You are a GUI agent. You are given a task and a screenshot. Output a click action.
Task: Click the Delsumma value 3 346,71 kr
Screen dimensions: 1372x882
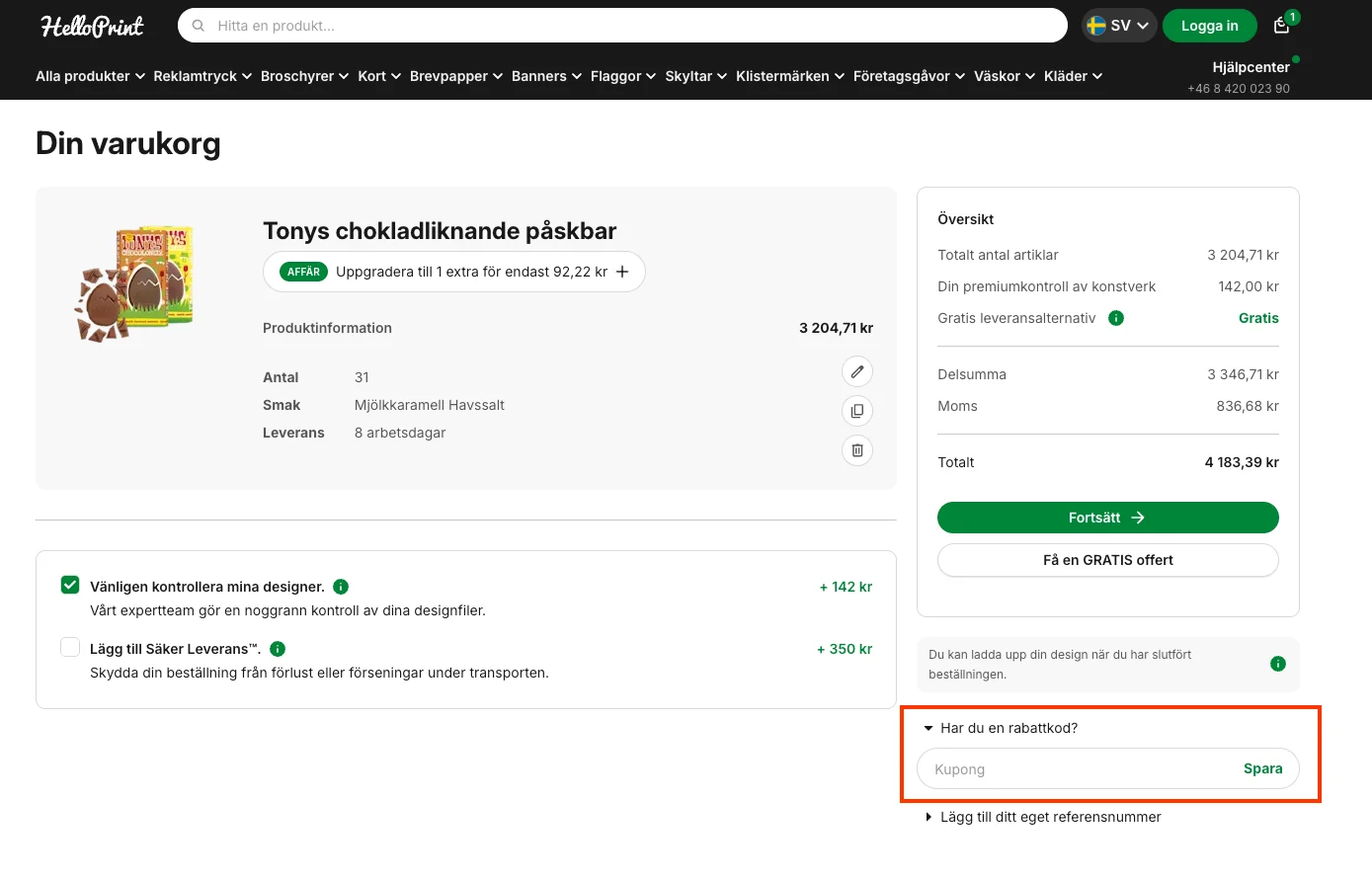tap(1243, 374)
